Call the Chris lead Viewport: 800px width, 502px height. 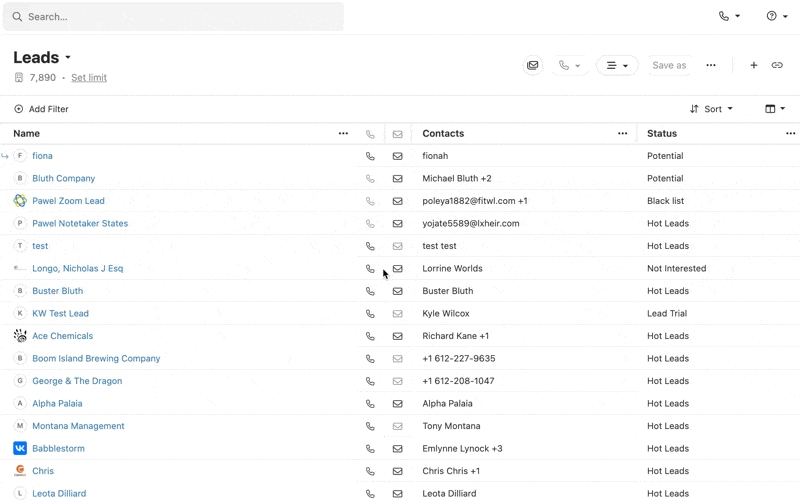pos(370,471)
